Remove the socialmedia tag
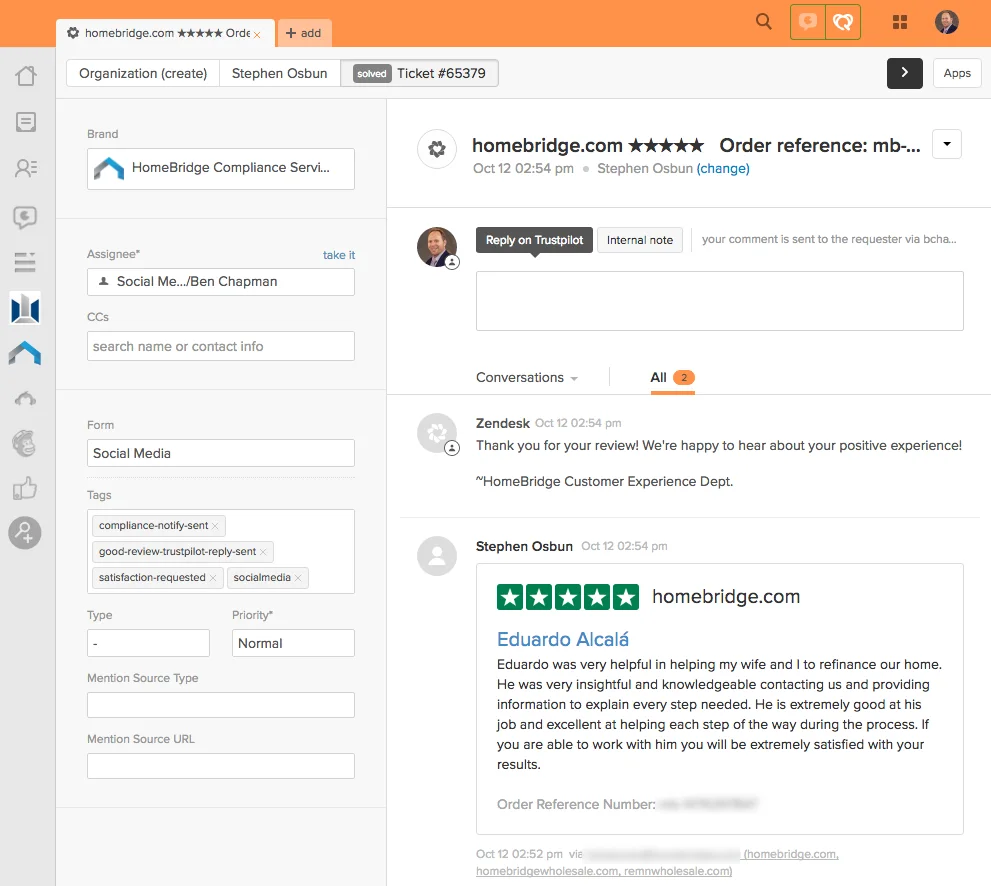 tap(298, 578)
